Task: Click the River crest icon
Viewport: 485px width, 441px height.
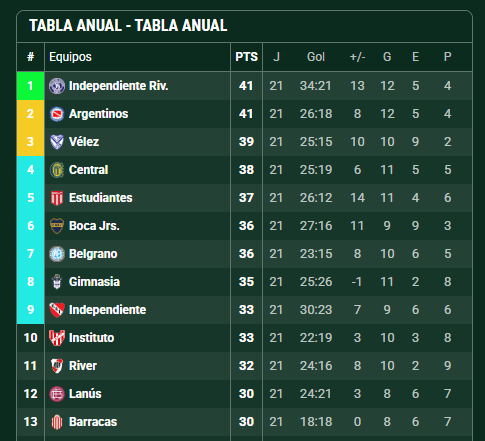Action: tap(57, 366)
